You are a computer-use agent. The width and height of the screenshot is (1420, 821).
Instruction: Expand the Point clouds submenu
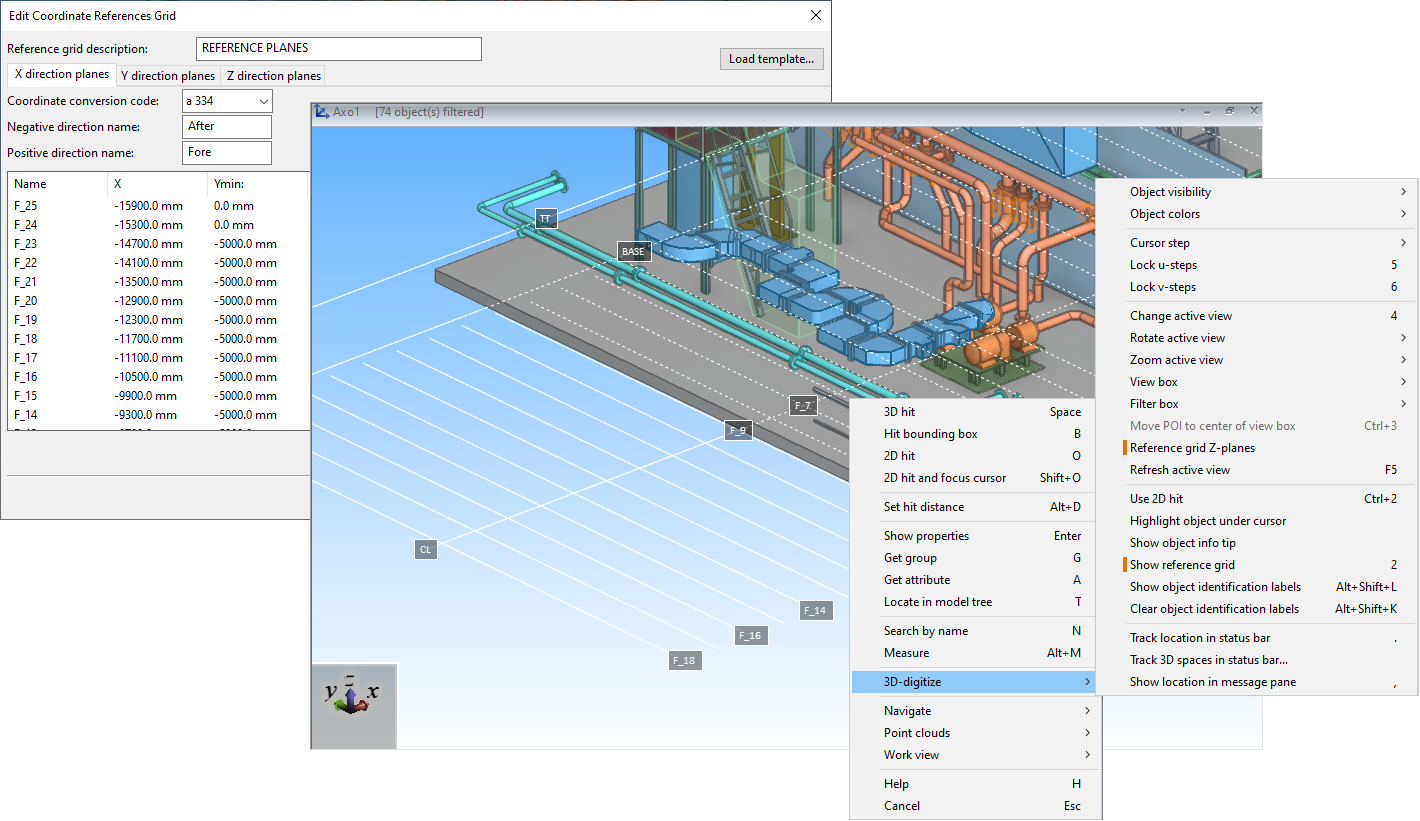point(974,733)
